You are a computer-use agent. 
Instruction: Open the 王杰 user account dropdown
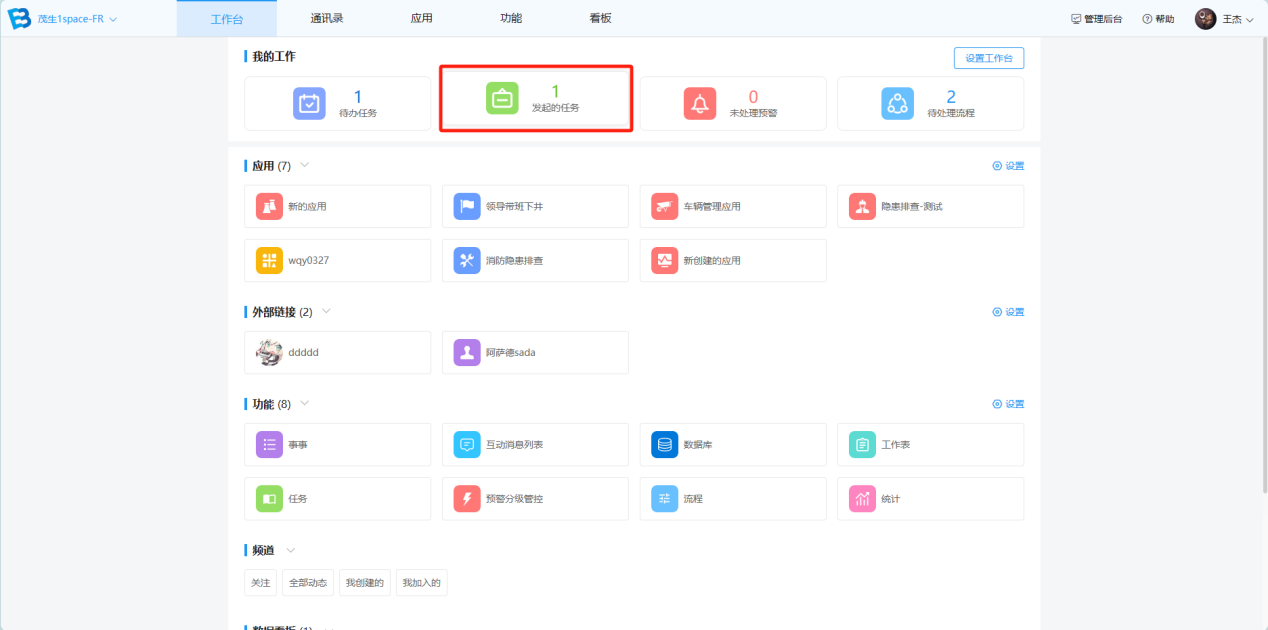click(x=1249, y=19)
